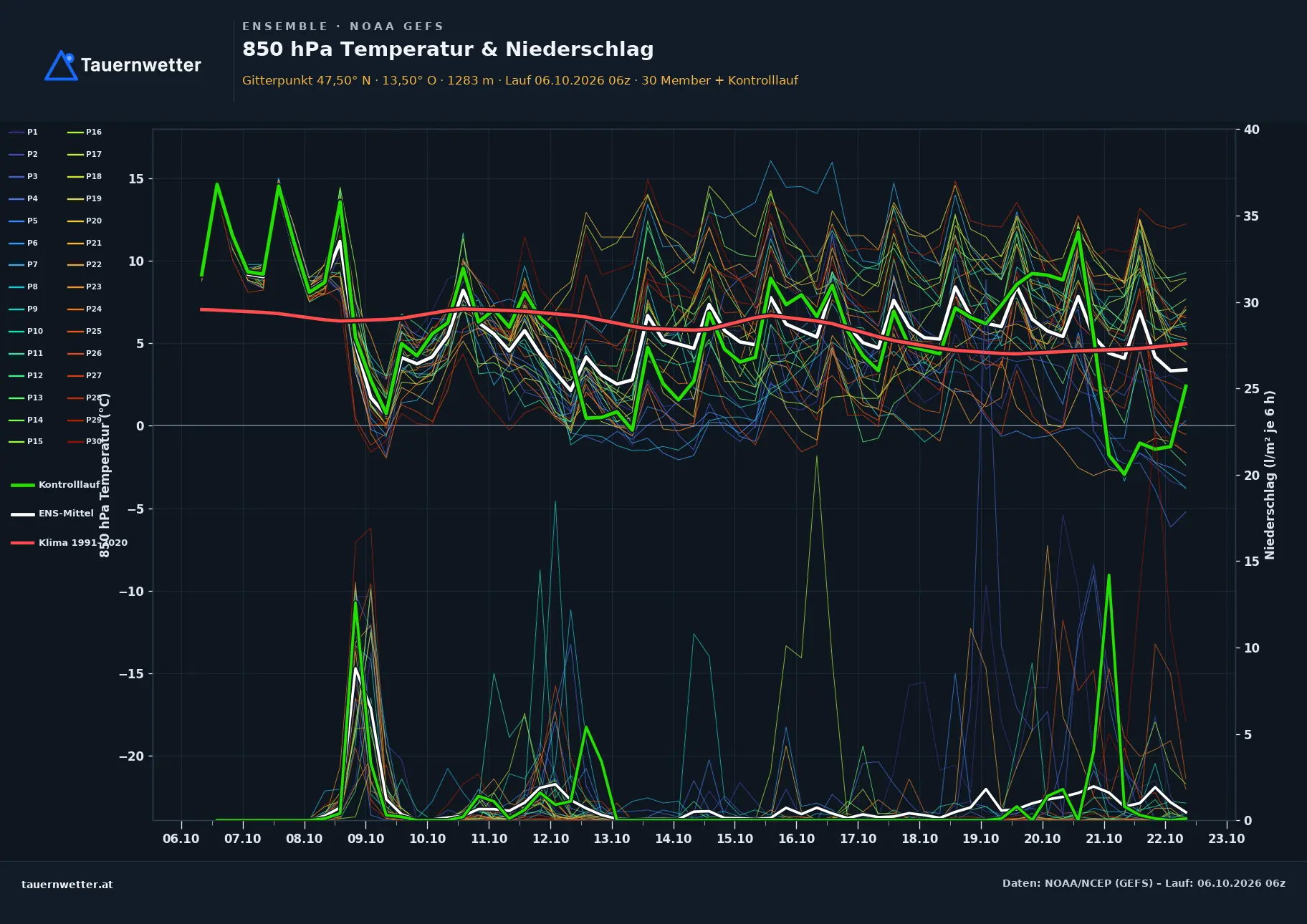Click the 13.10 date label on x-axis
The image size is (1307, 924).
point(612,839)
